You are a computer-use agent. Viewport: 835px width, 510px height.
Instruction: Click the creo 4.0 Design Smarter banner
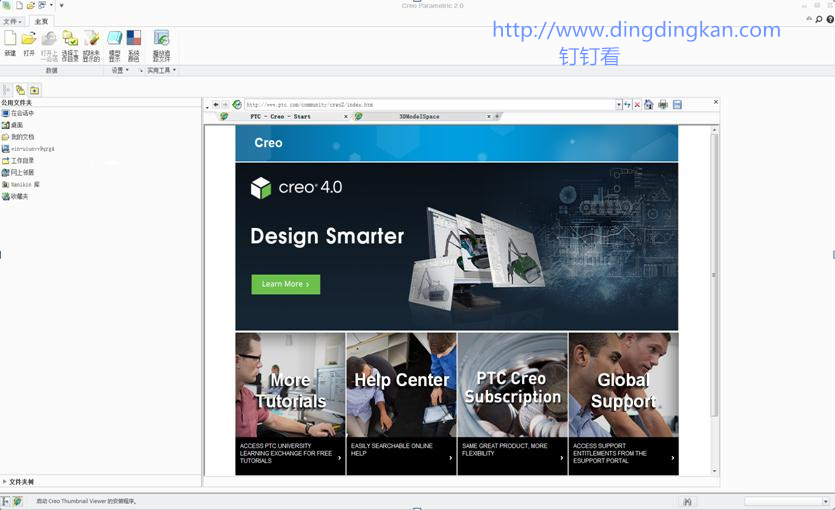click(x=457, y=247)
